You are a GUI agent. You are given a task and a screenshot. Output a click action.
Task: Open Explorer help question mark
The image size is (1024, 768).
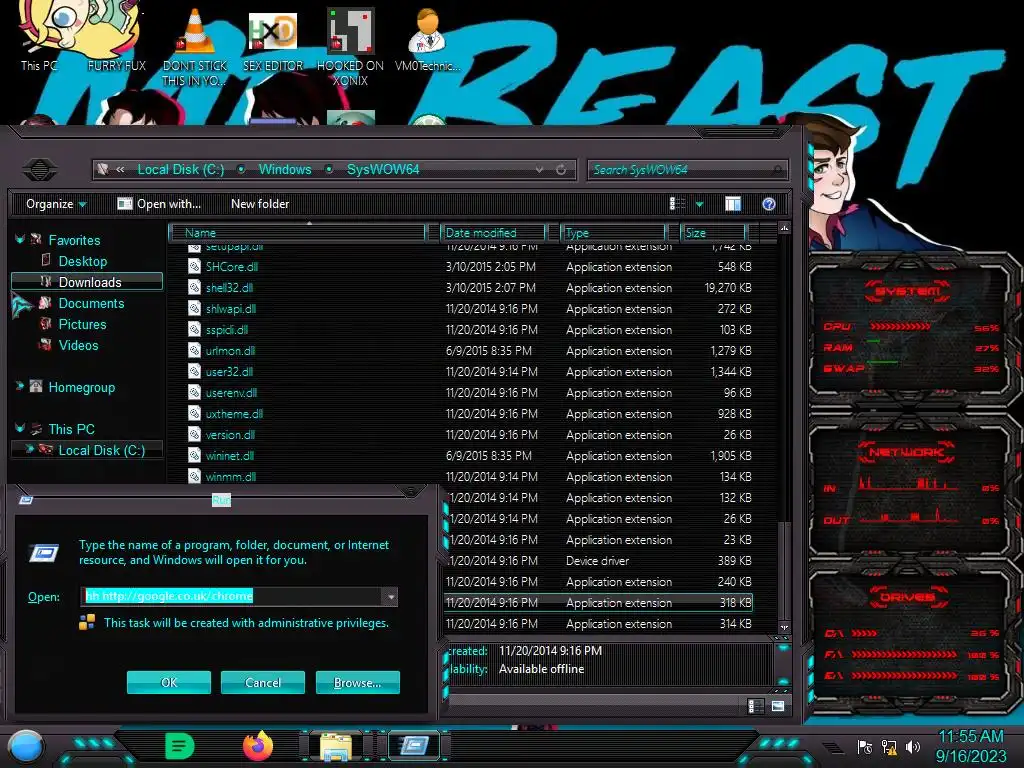pos(769,204)
